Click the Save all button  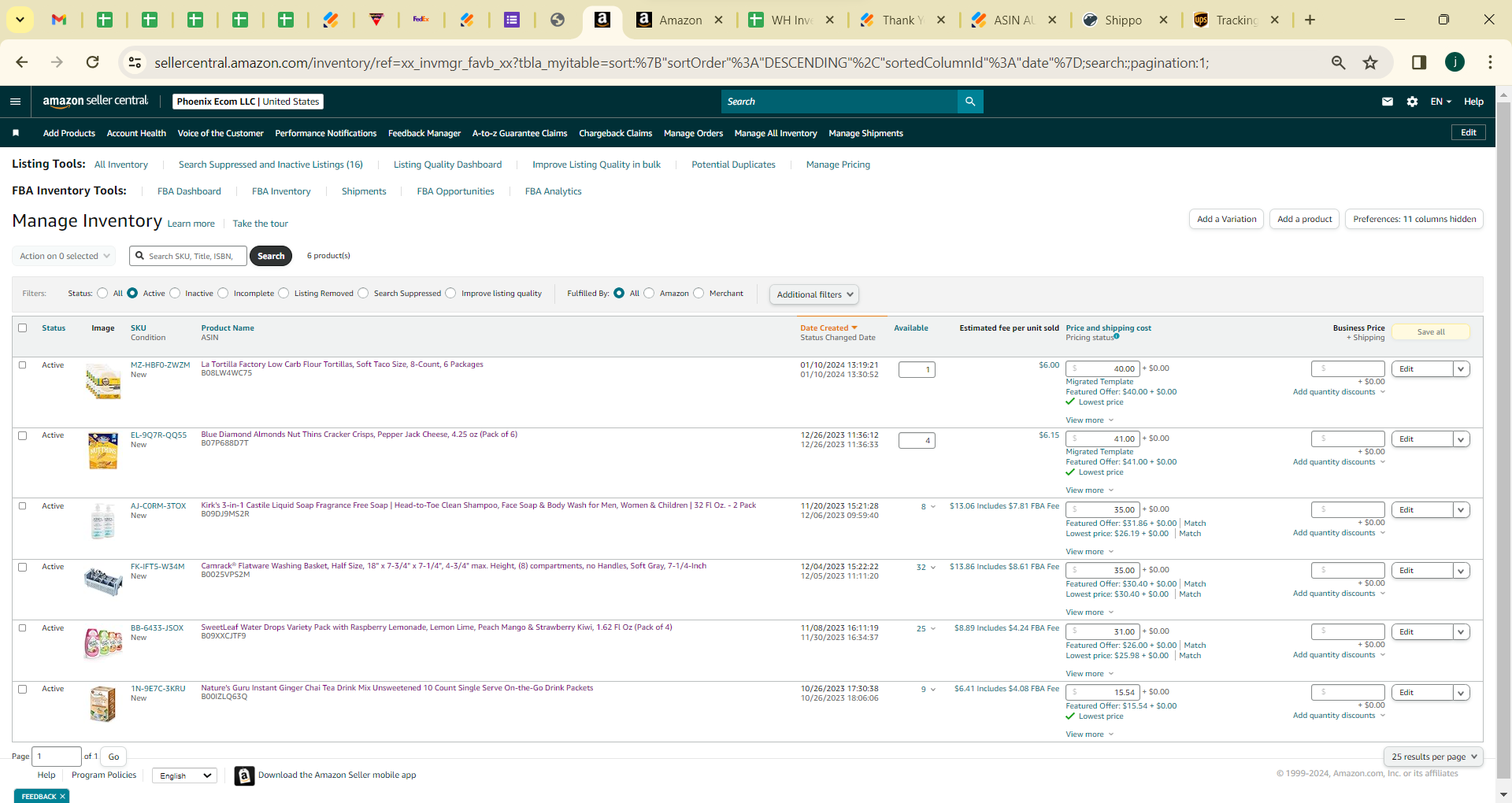click(1431, 332)
